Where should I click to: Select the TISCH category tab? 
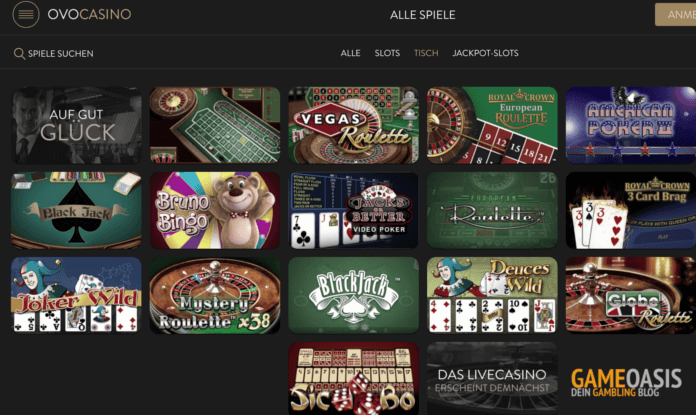click(426, 53)
